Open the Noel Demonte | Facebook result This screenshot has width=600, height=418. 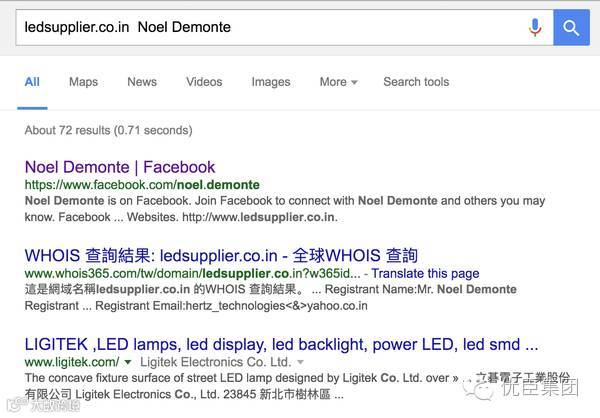click(x=119, y=167)
